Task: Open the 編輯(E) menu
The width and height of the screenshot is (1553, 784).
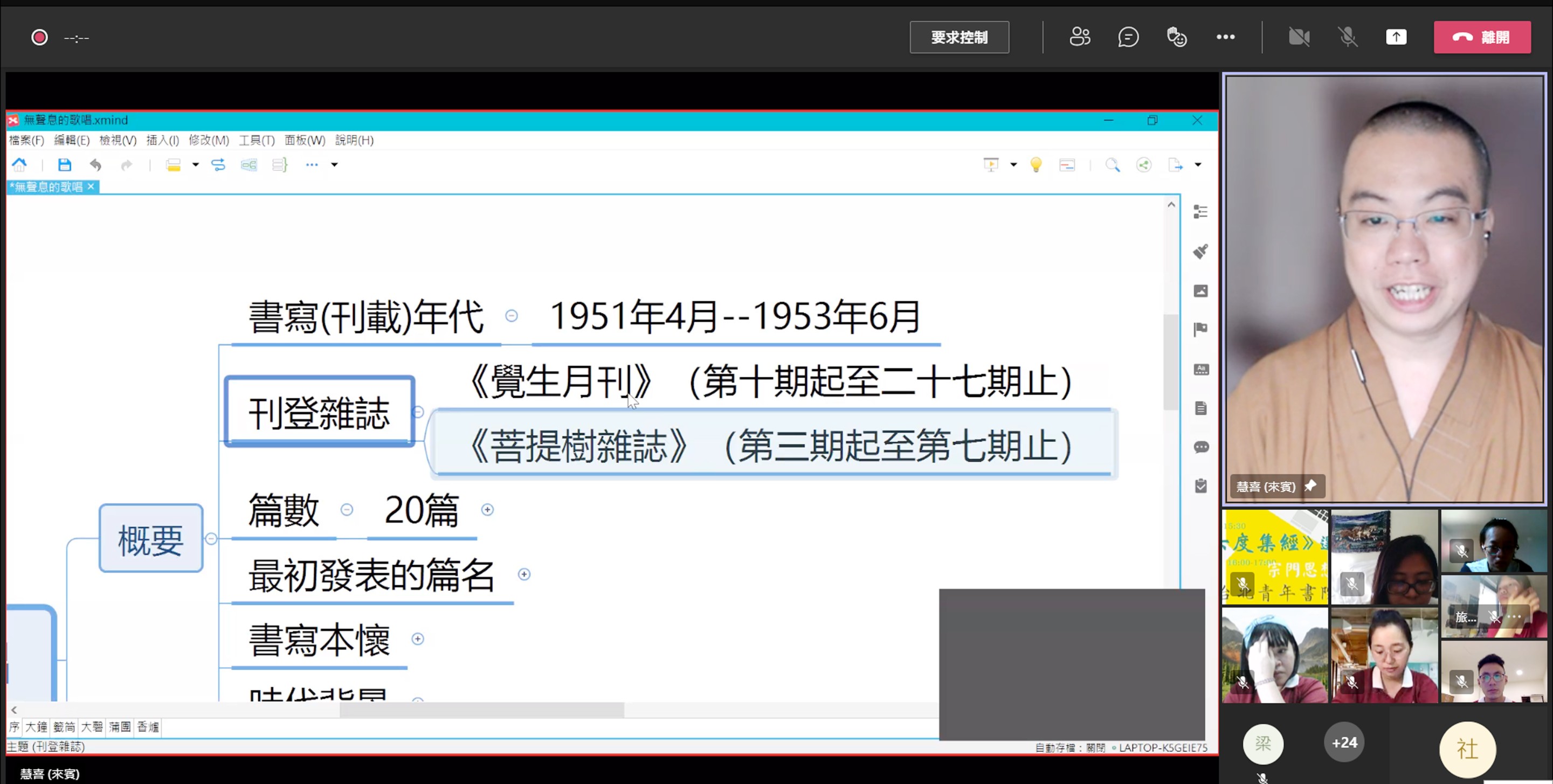Action: pos(72,140)
